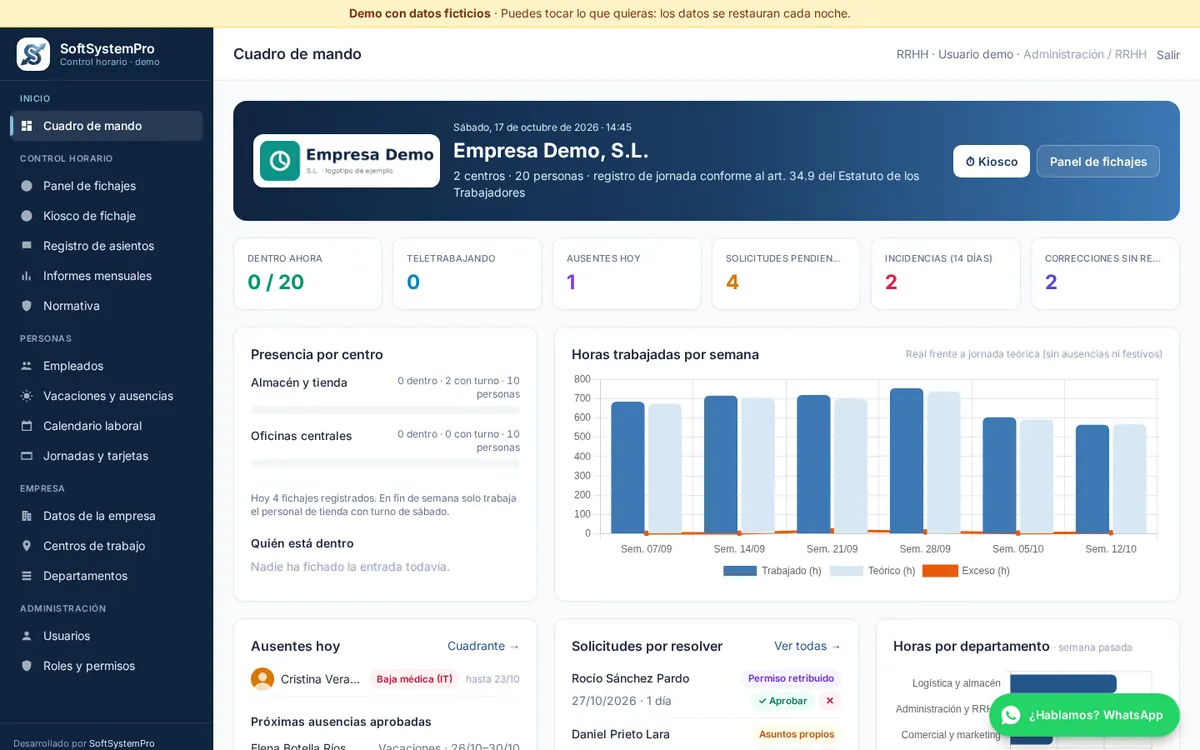Viewport: 1200px width, 750px height.
Task: Toggle Exceso (h) legend swatch
Action: click(x=940, y=571)
